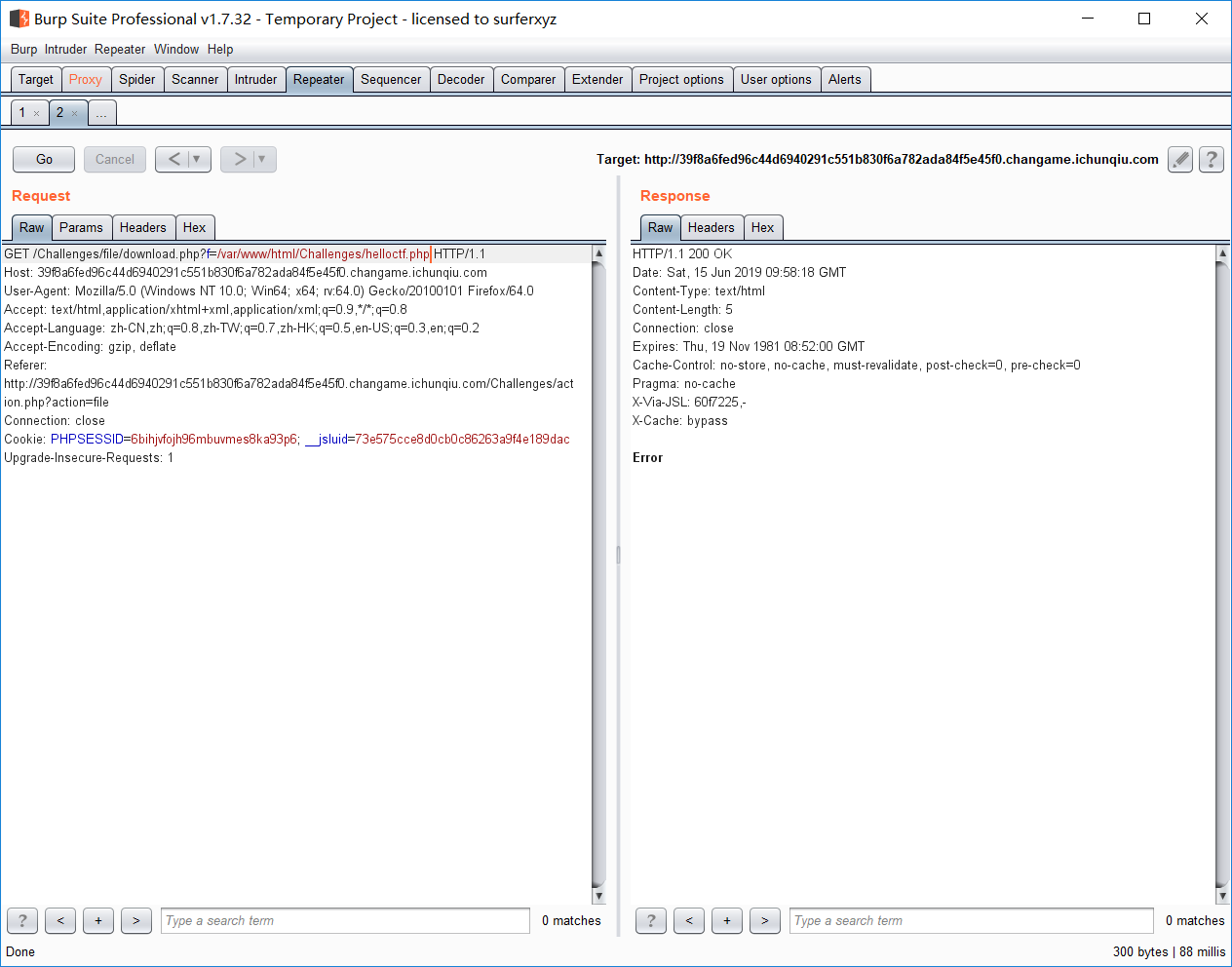The height and width of the screenshot is (967, 1232).
Task: Open the Burp menu
Action: [x=23, y=49]
